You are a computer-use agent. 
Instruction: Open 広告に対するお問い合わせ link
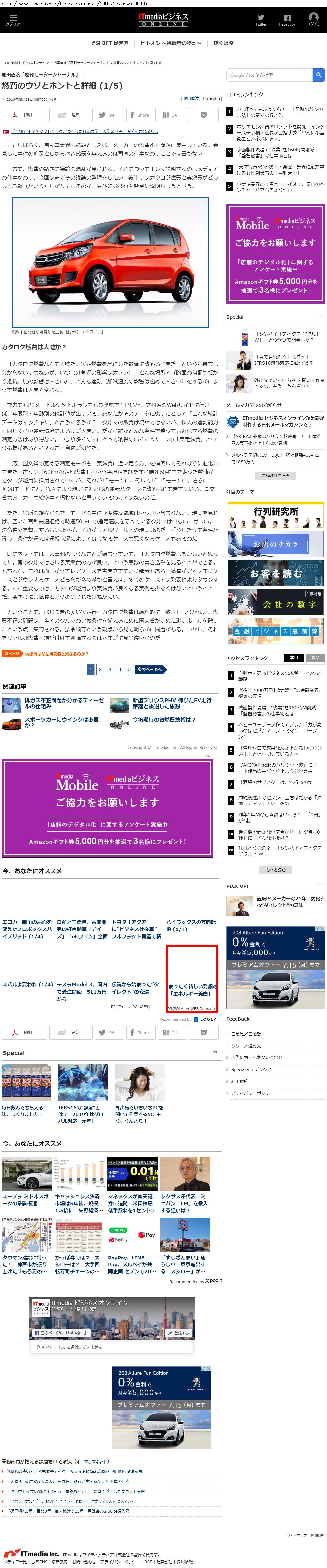click(x=257, y=1057)
